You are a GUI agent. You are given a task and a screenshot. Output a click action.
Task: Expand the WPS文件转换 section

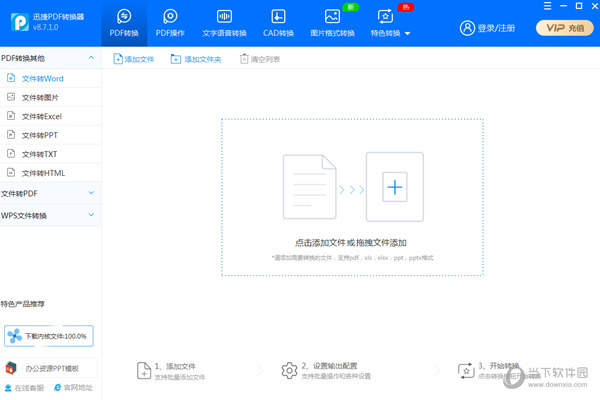tap(91, 215)
